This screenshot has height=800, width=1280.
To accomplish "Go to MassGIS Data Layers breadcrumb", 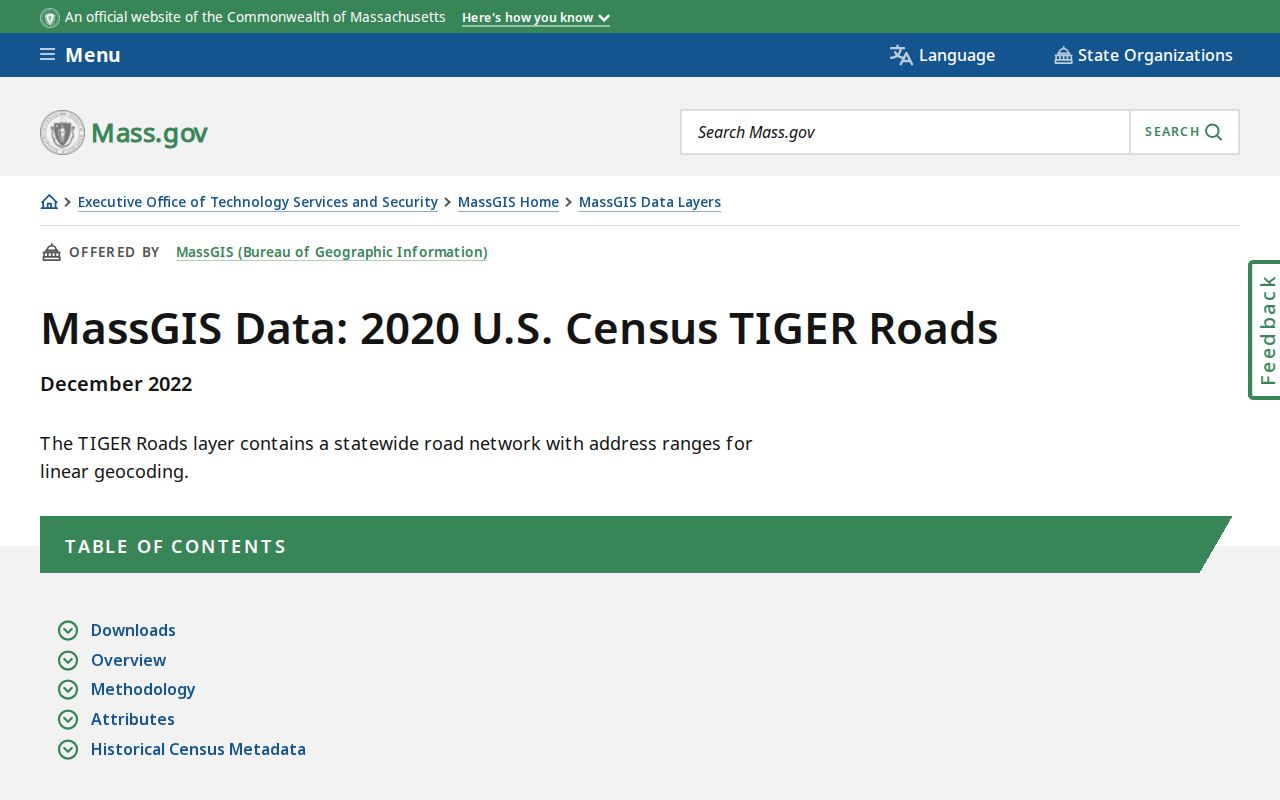I will [x=650, y=202].
